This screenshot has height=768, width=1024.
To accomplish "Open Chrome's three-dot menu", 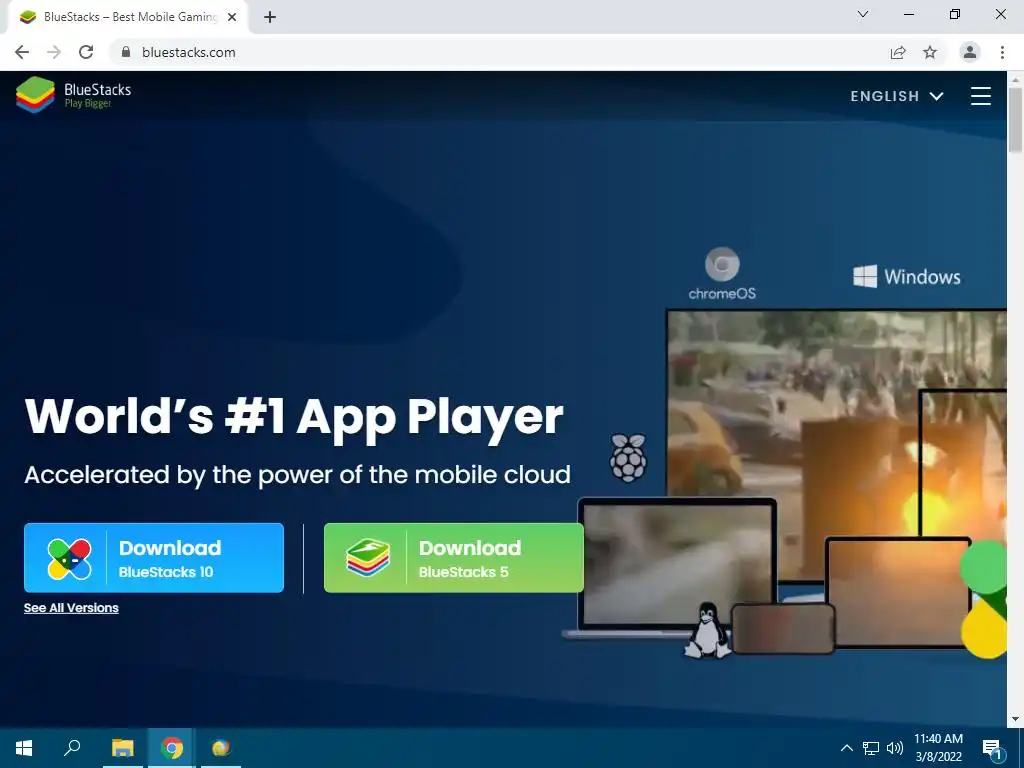I will [x=1002, y=52].
